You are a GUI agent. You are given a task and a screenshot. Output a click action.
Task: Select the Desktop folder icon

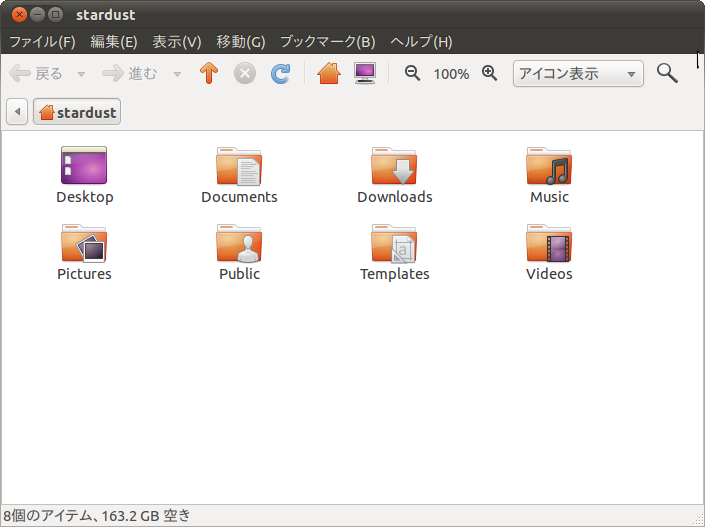(84, 165)
